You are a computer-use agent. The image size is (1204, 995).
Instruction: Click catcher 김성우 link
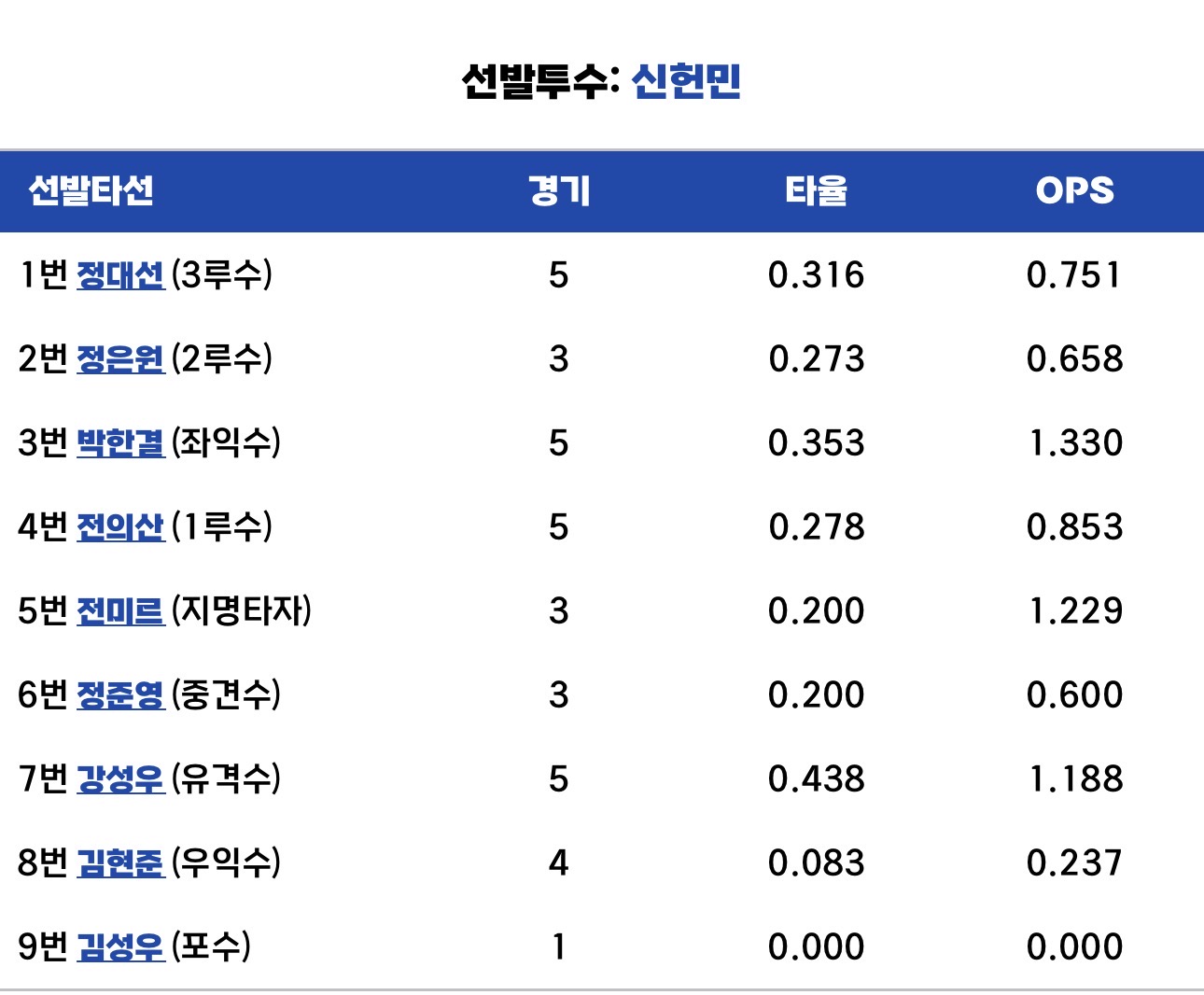119,947
